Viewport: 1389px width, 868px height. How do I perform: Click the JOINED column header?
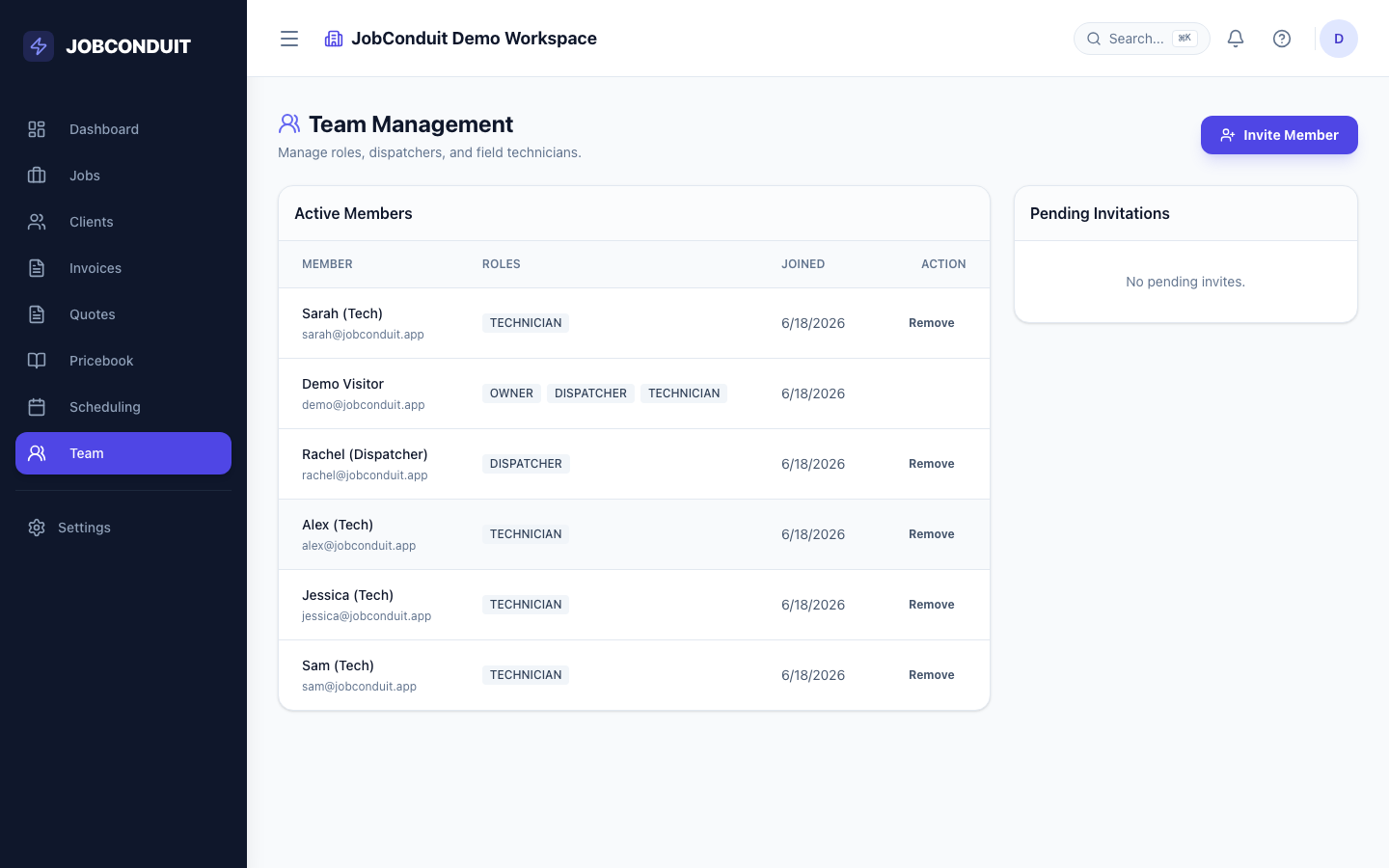(x=803, y=264)
